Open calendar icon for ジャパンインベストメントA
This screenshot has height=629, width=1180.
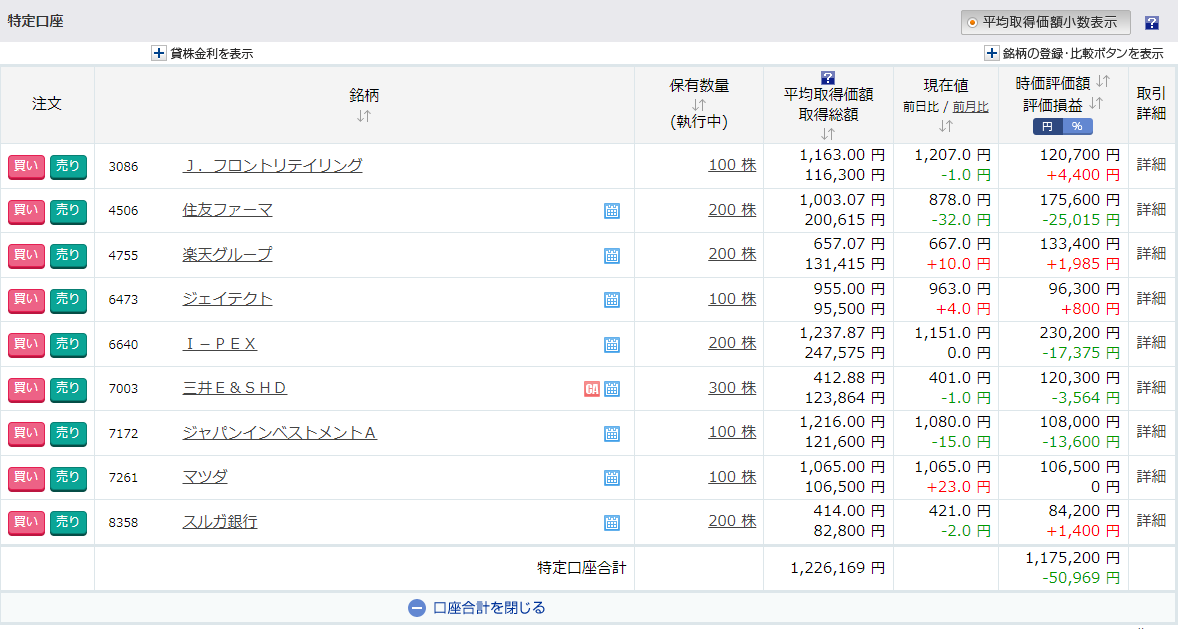point(612,433)
